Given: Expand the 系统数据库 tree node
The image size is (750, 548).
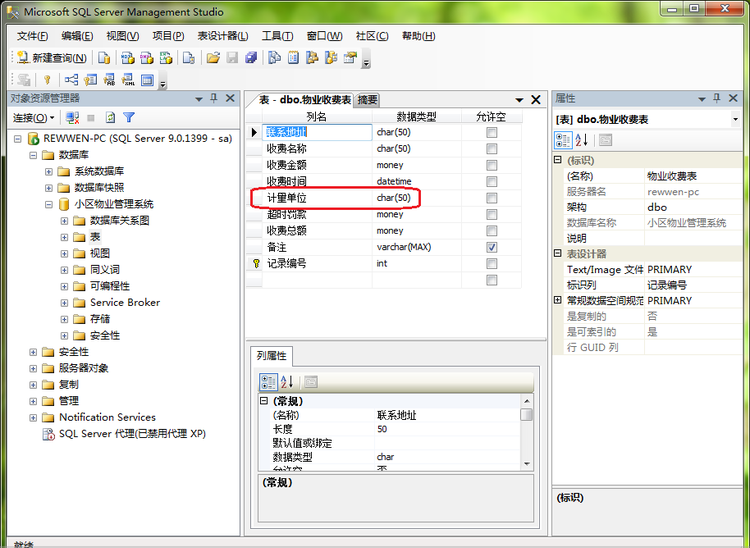Looking at the screenshot, I should point(49,171).
